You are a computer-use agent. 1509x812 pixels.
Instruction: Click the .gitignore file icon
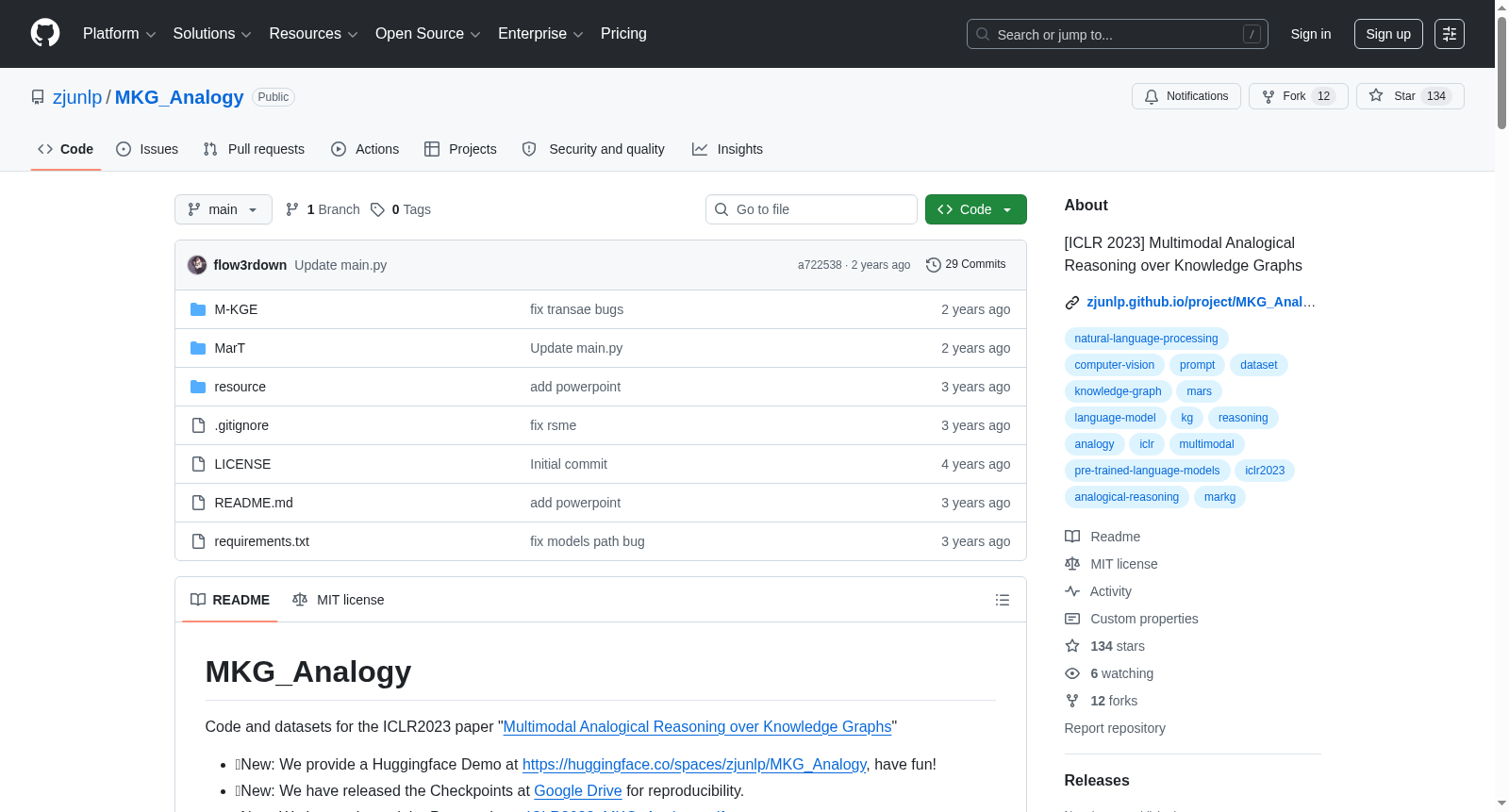[x=198, y=425]
